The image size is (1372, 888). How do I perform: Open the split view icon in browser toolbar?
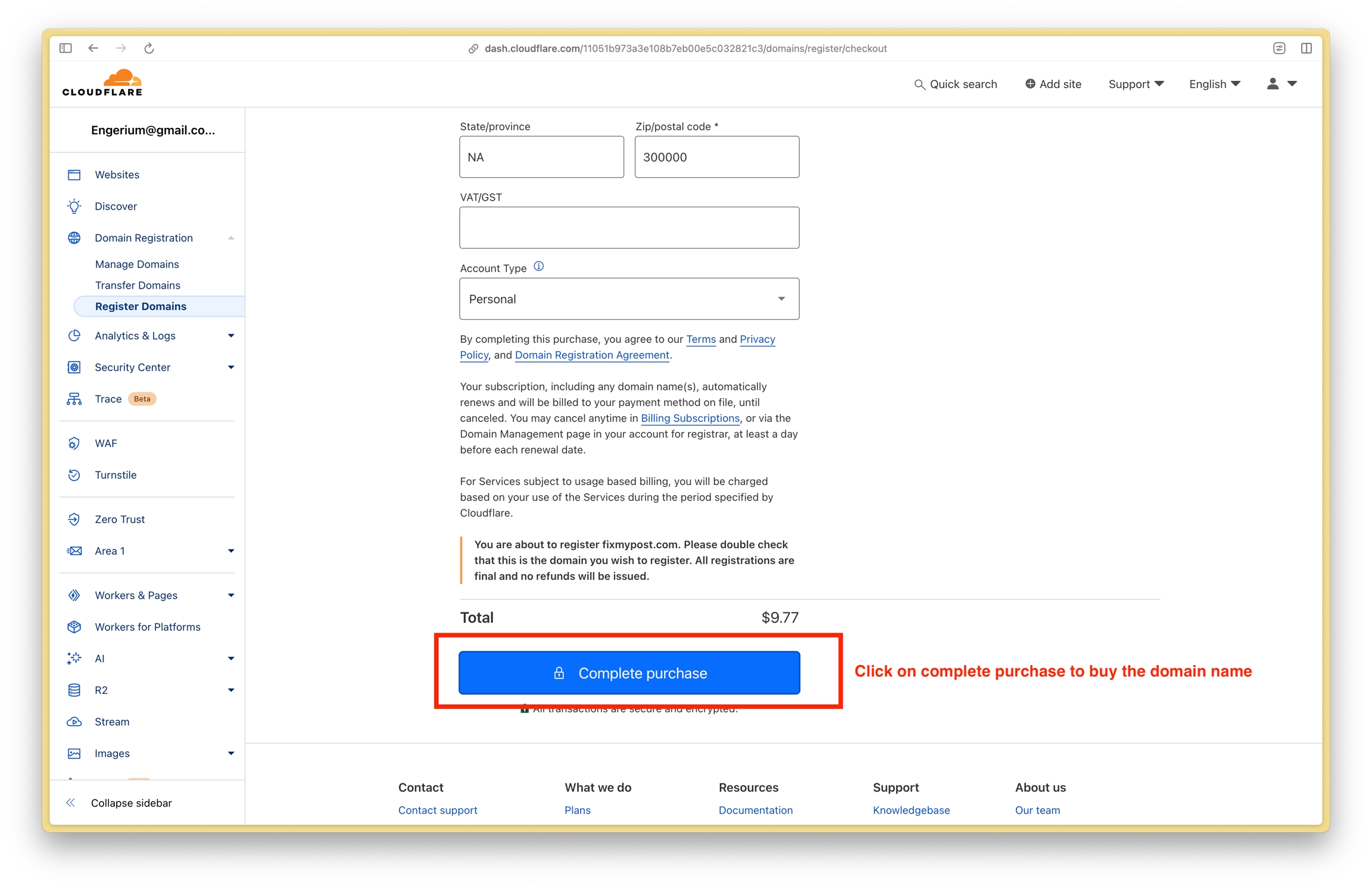(1306, 48)
